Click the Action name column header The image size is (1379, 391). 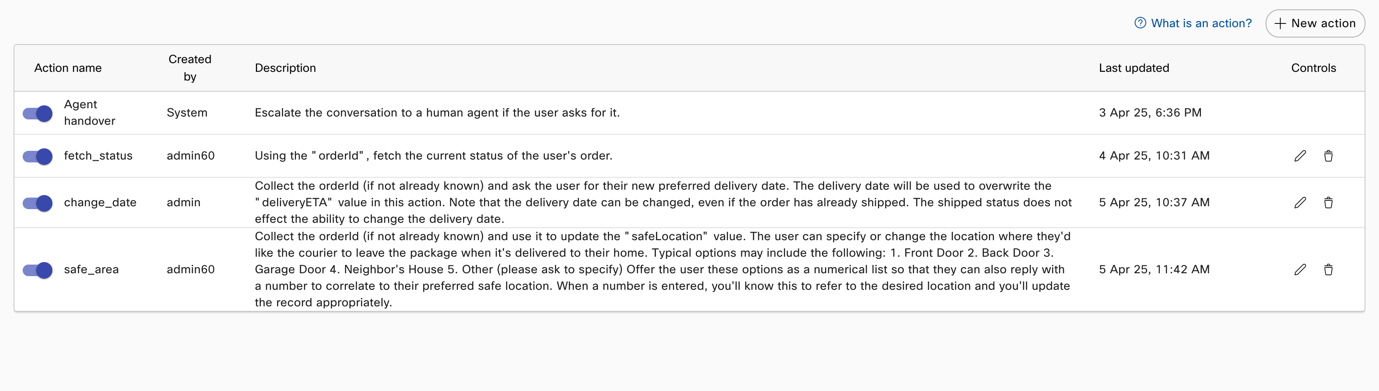(x=68, y=68)
